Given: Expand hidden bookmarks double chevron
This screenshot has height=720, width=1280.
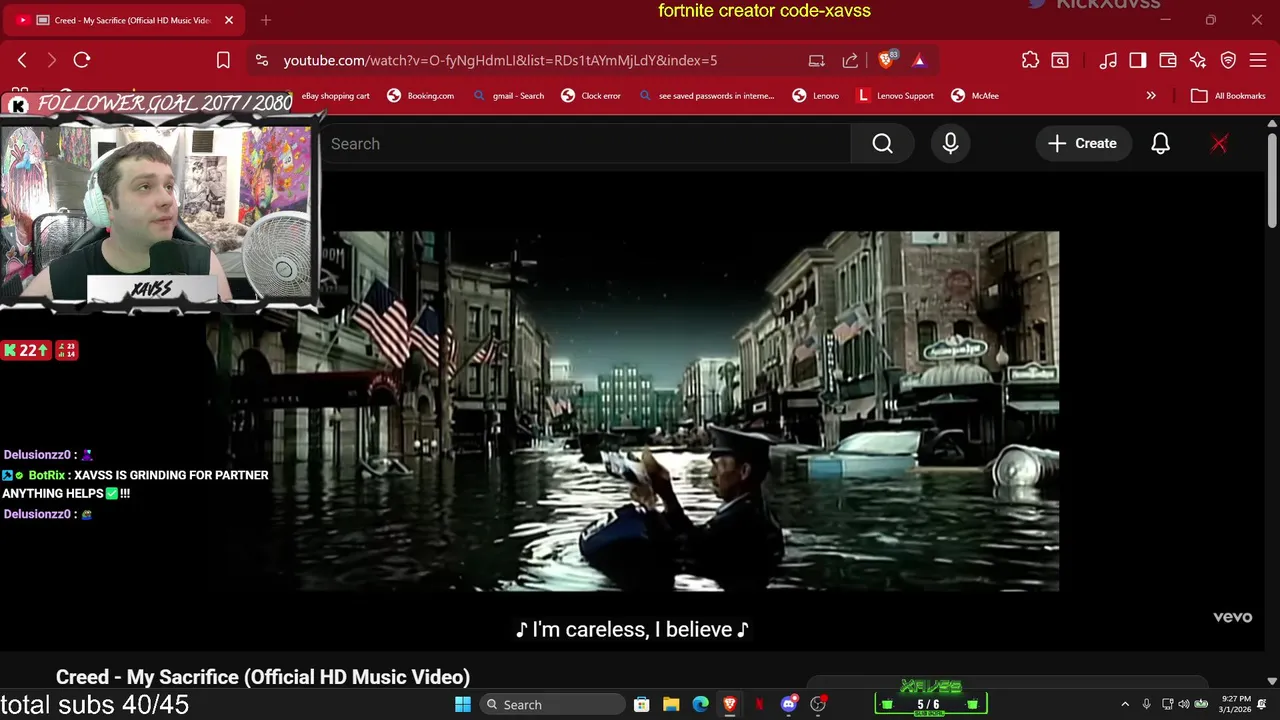Looking at the screenshot, I should (x=1151, y=96).
